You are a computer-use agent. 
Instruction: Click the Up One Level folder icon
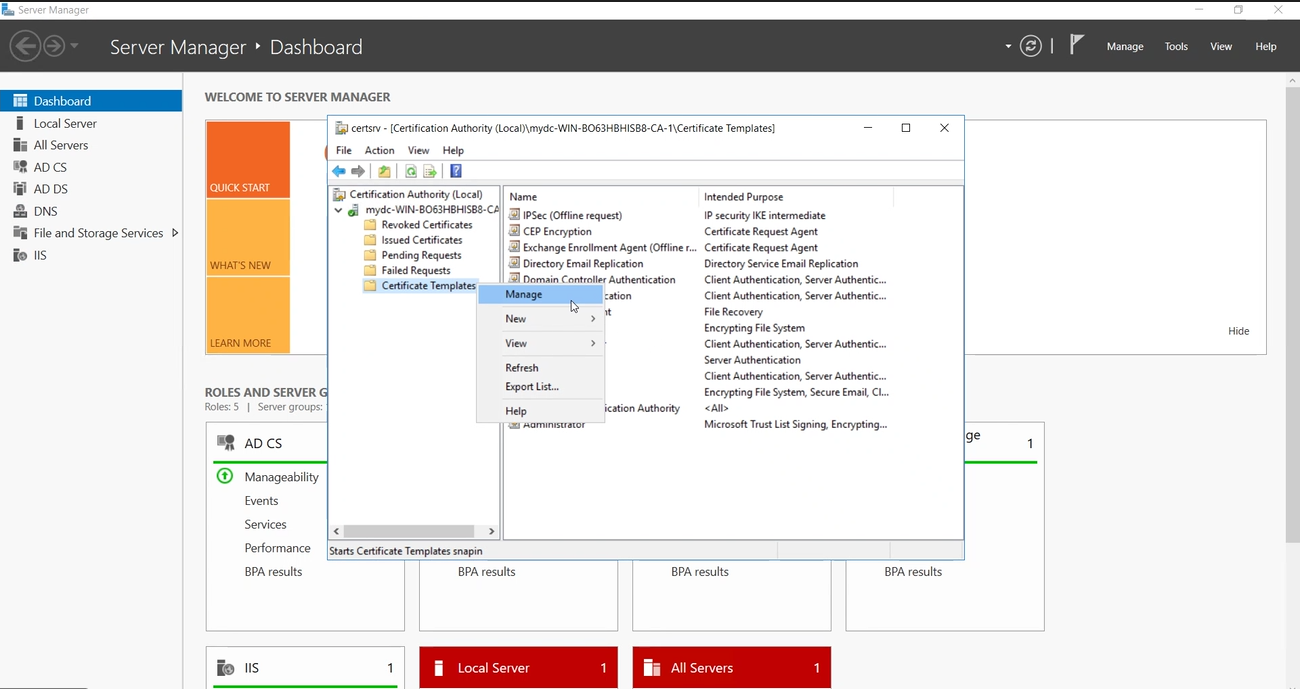(384, 171)
